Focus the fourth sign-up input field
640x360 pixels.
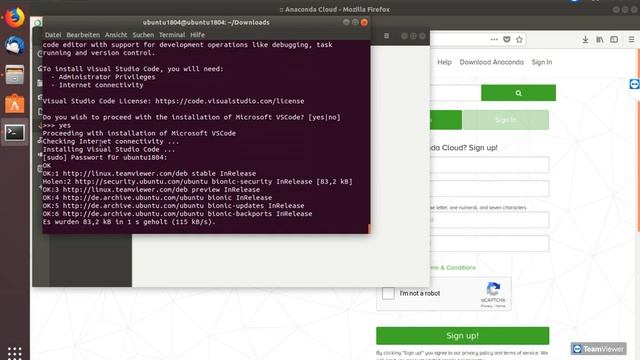489,244
